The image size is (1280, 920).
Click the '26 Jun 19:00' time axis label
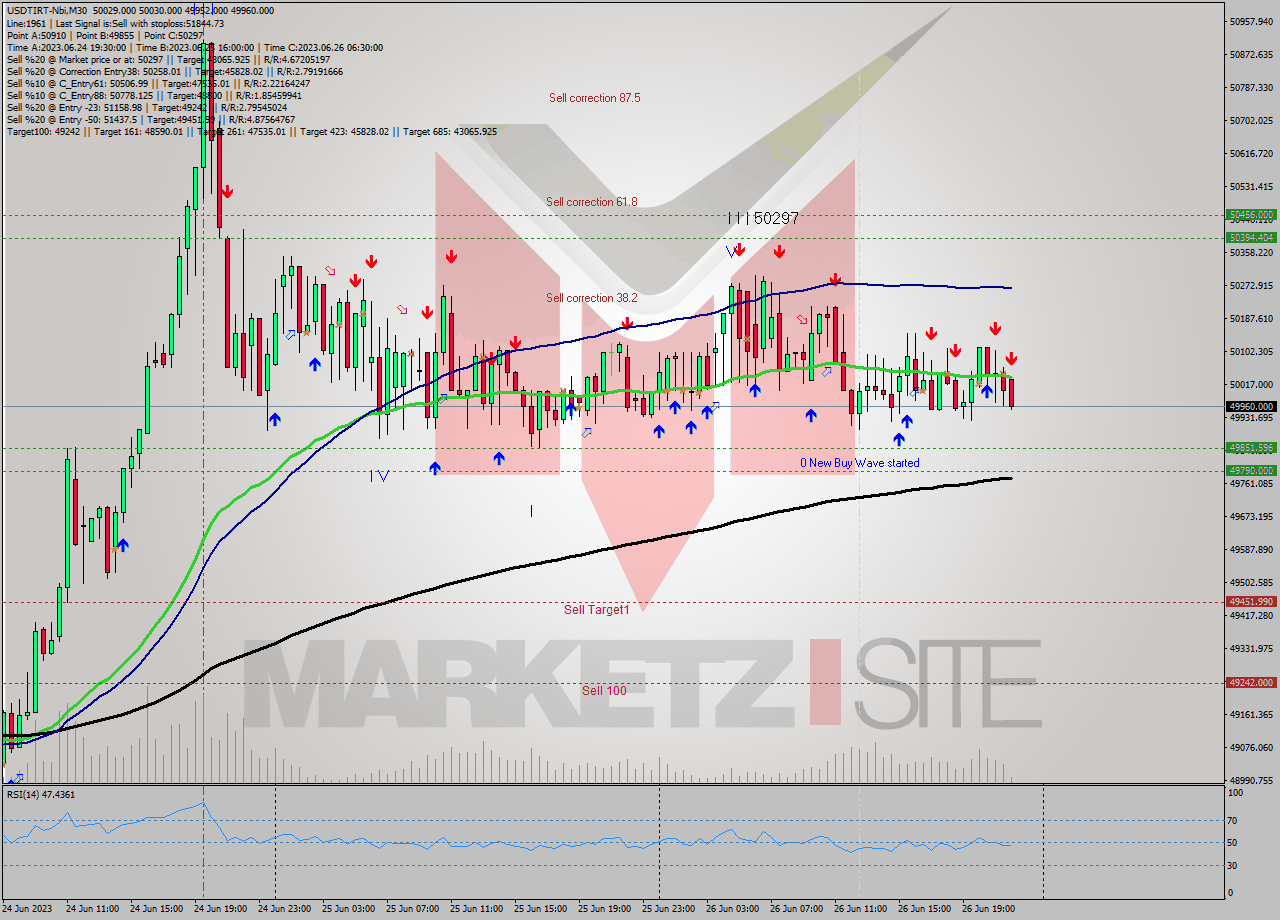(x=987, y=909)
